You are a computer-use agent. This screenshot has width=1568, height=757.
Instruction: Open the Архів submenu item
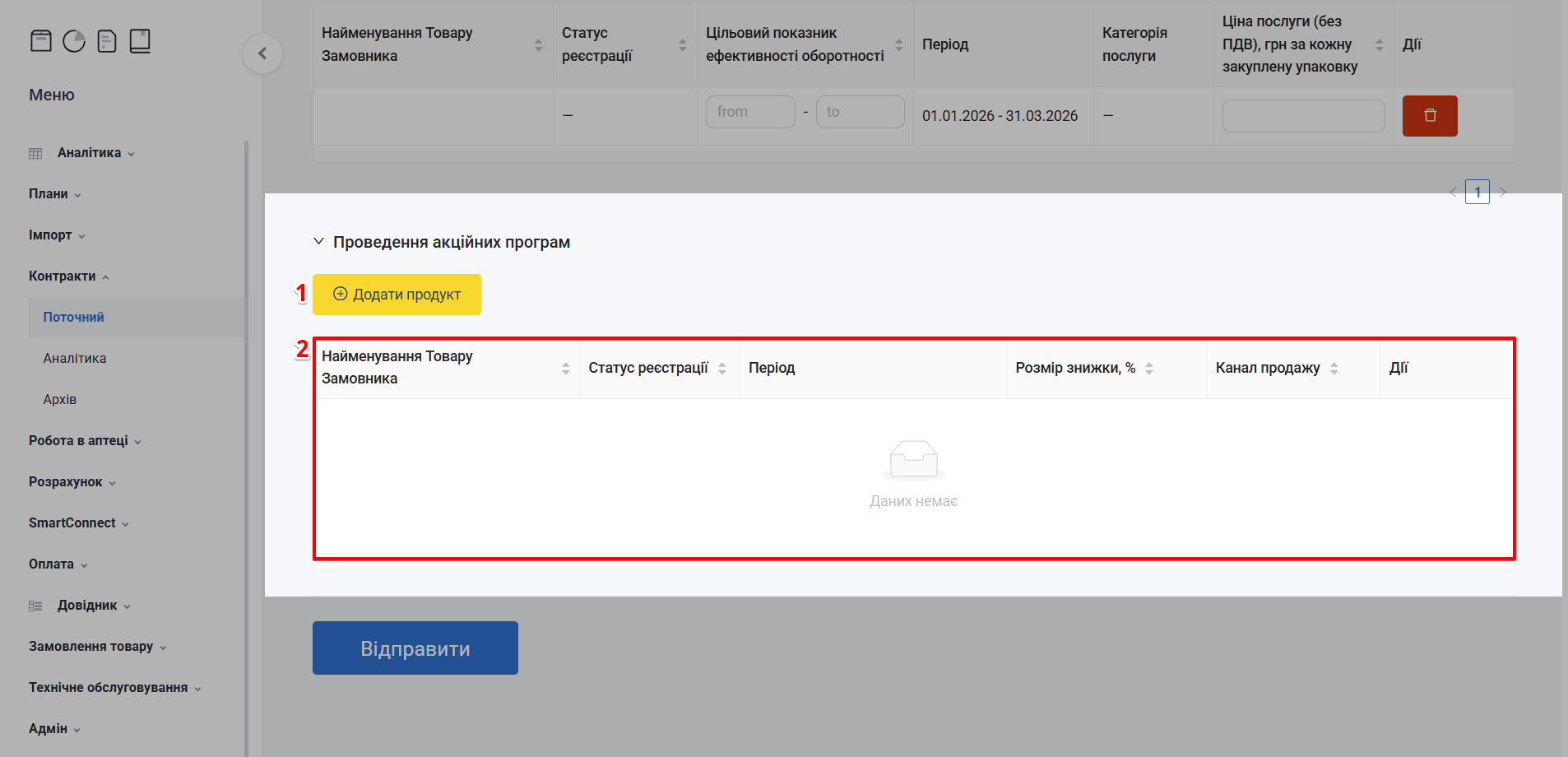tap(60, 400)
